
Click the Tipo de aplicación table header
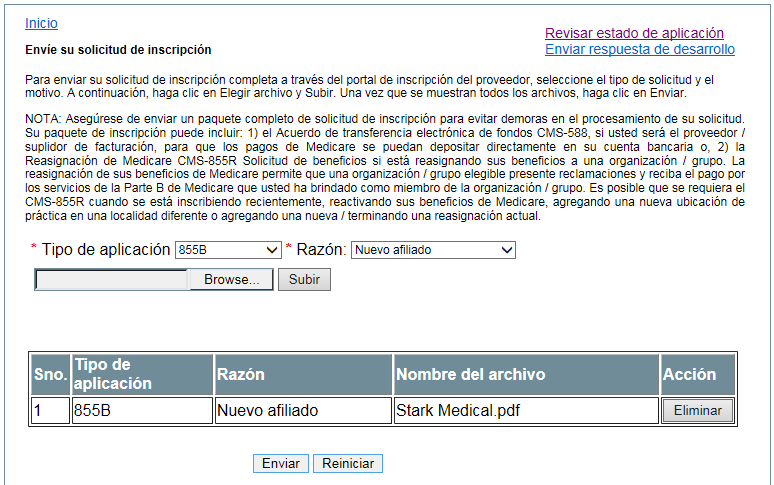[x=141, y=375]
